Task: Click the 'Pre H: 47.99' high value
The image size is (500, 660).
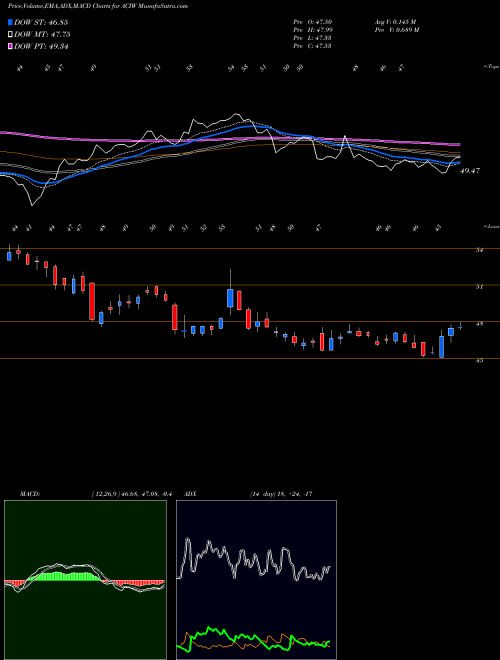Action: point(312,30)
